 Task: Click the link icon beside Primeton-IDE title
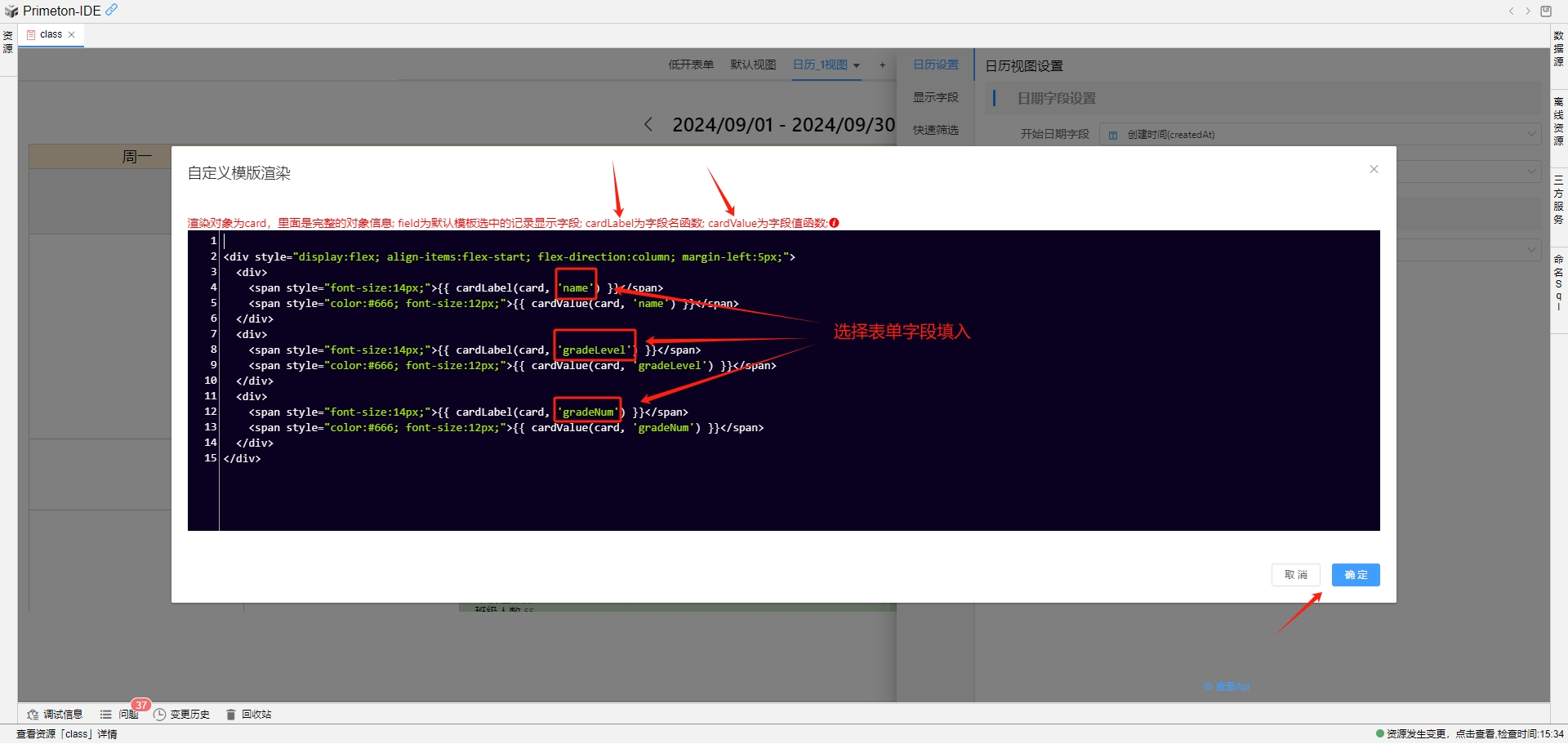112,10
